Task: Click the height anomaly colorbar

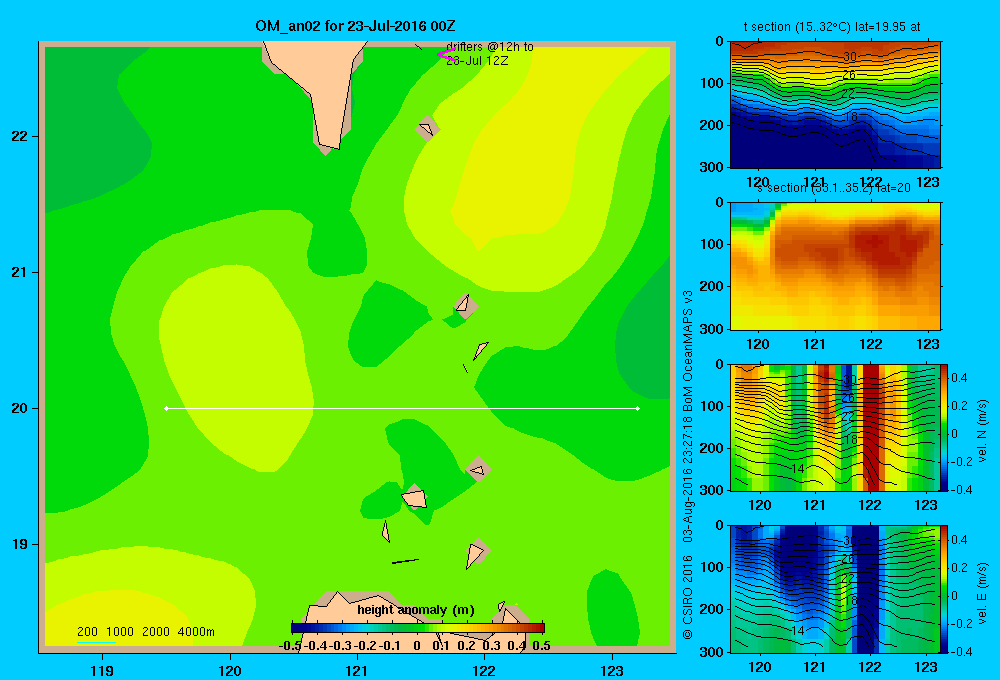Action: click(x=418, y=628)
